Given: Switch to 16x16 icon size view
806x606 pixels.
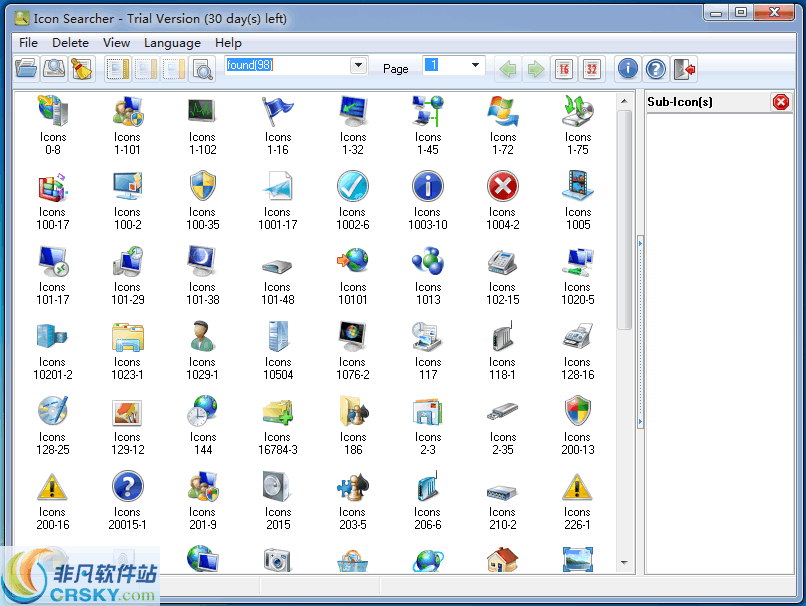Looking at the screenshot, I should coord(562,68).
